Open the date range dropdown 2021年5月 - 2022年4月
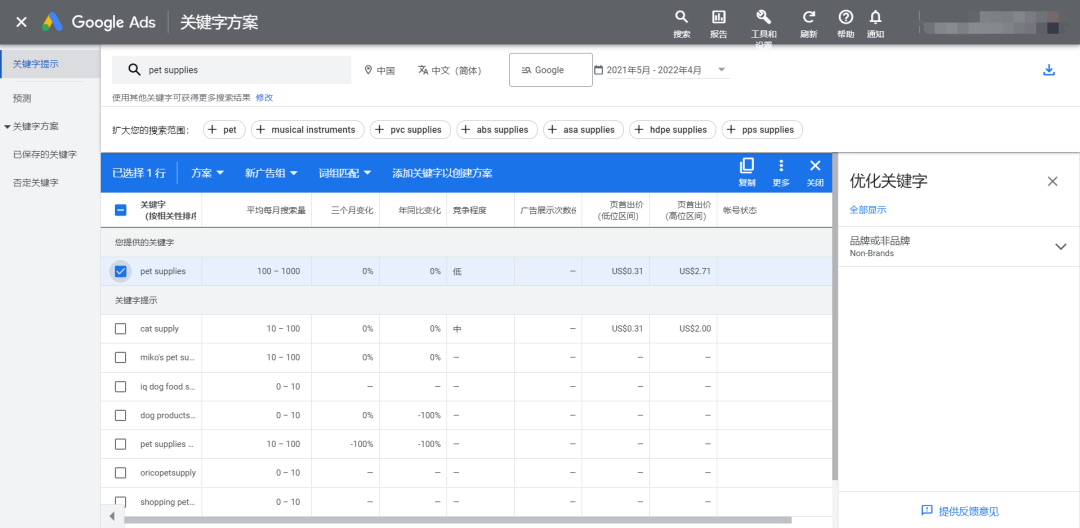1080x528 pixels. point(666,70)
